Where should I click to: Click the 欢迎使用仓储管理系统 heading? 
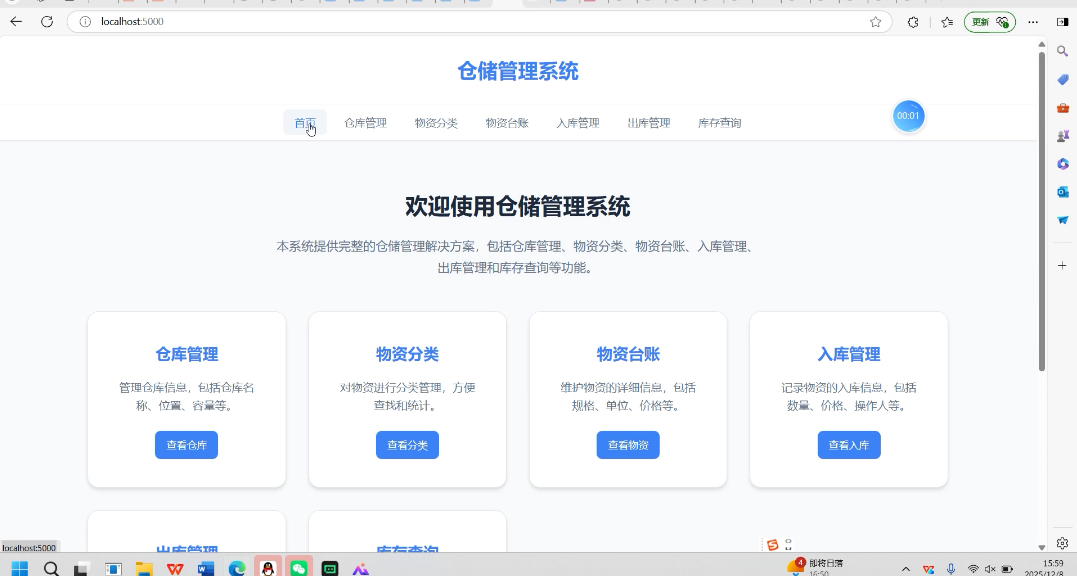click(x=517, y=206)
